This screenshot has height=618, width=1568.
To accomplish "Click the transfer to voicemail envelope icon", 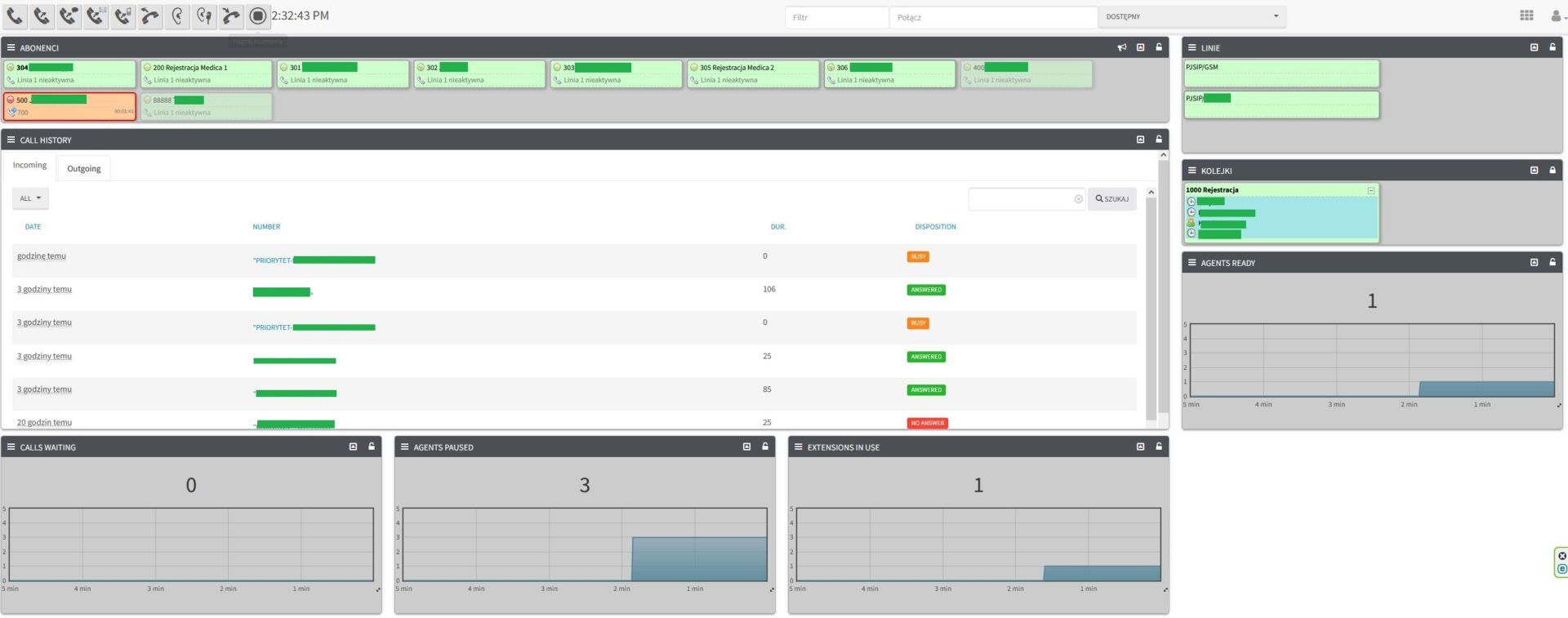I will click(96, 16).
